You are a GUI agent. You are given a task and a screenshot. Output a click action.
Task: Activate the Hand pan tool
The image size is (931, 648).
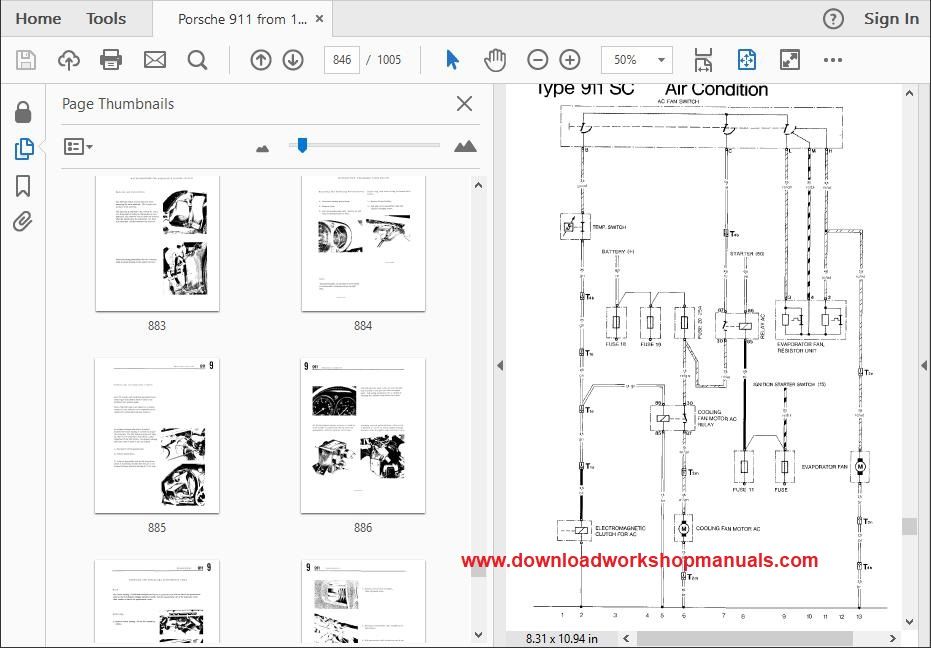495,60
